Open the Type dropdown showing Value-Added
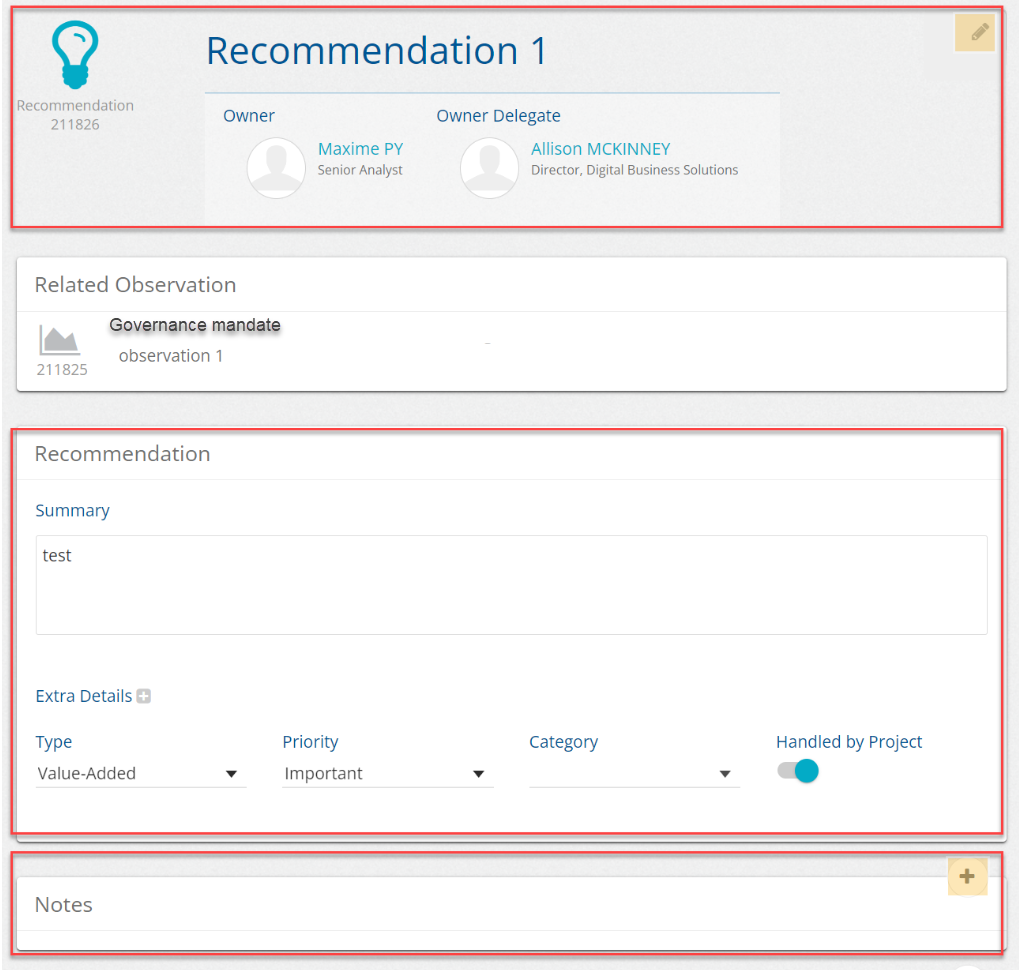 pyautogui.click(x=140, y=773)
